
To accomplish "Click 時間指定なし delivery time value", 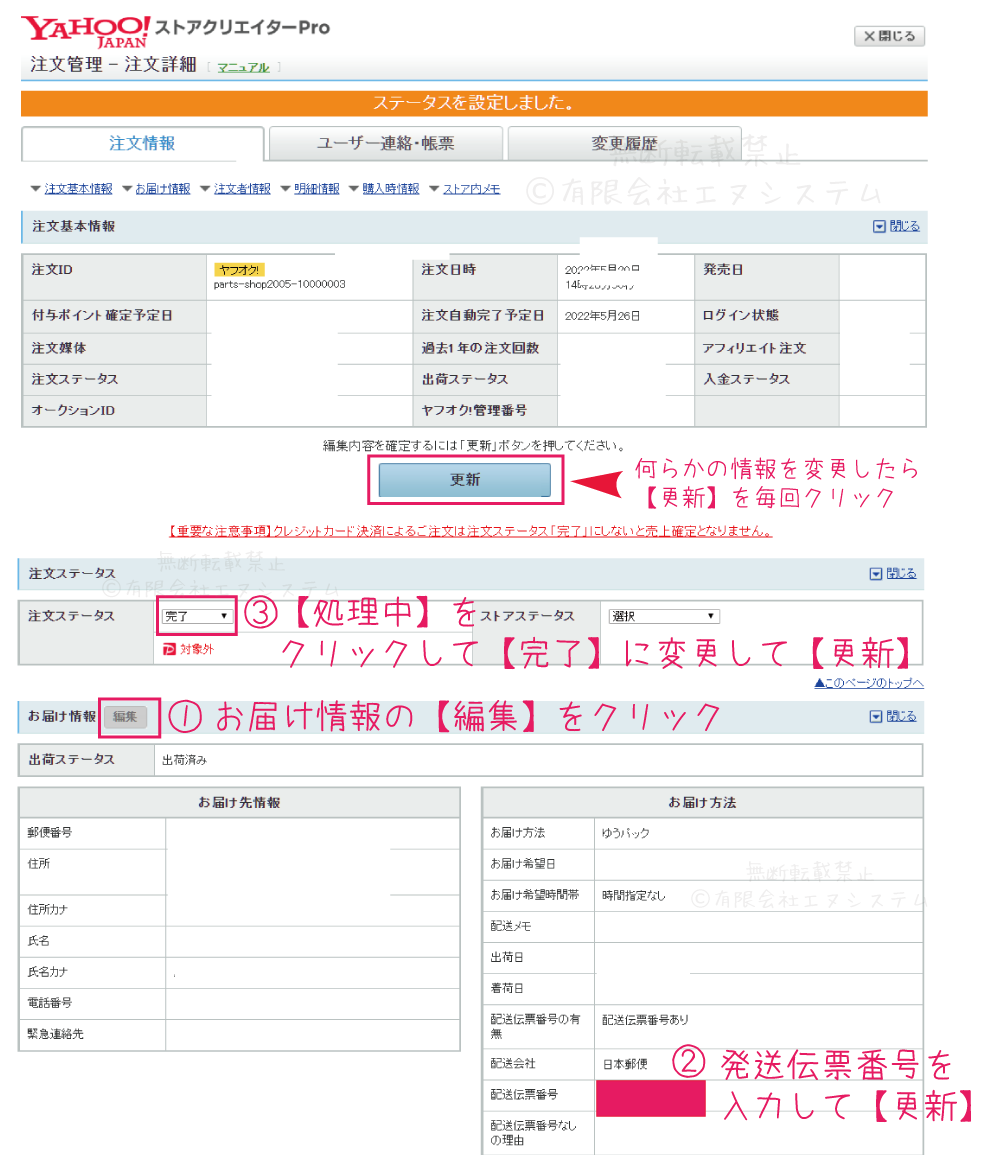I will pos(633,895).
